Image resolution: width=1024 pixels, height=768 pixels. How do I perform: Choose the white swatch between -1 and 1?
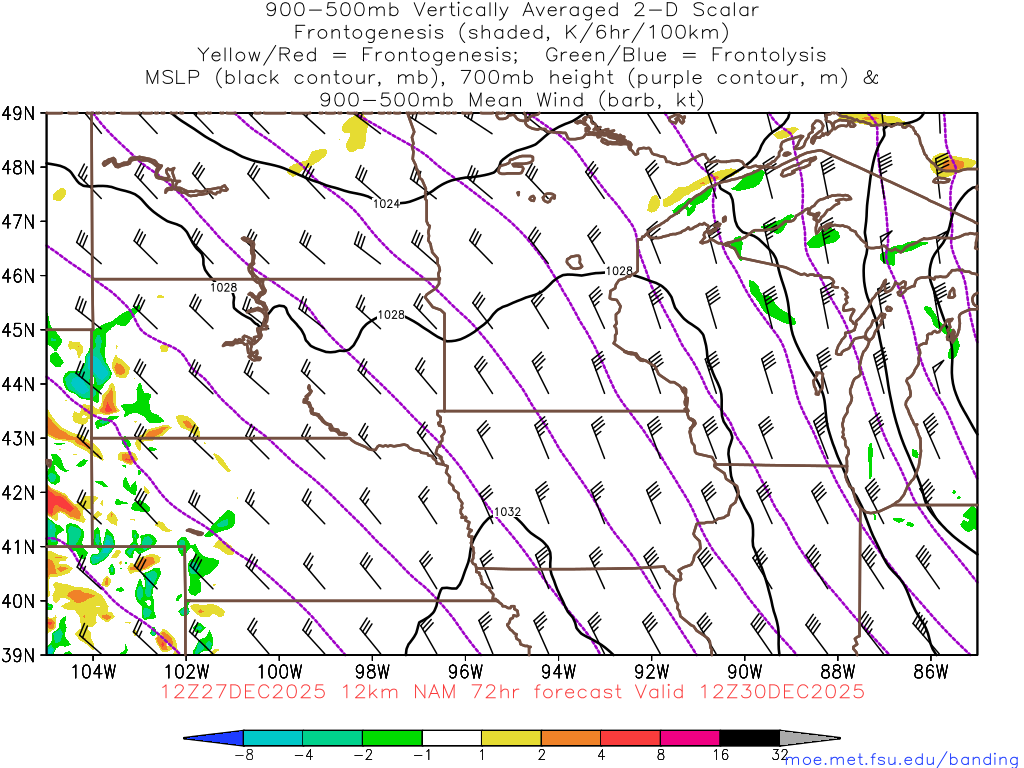pos(452,738)
